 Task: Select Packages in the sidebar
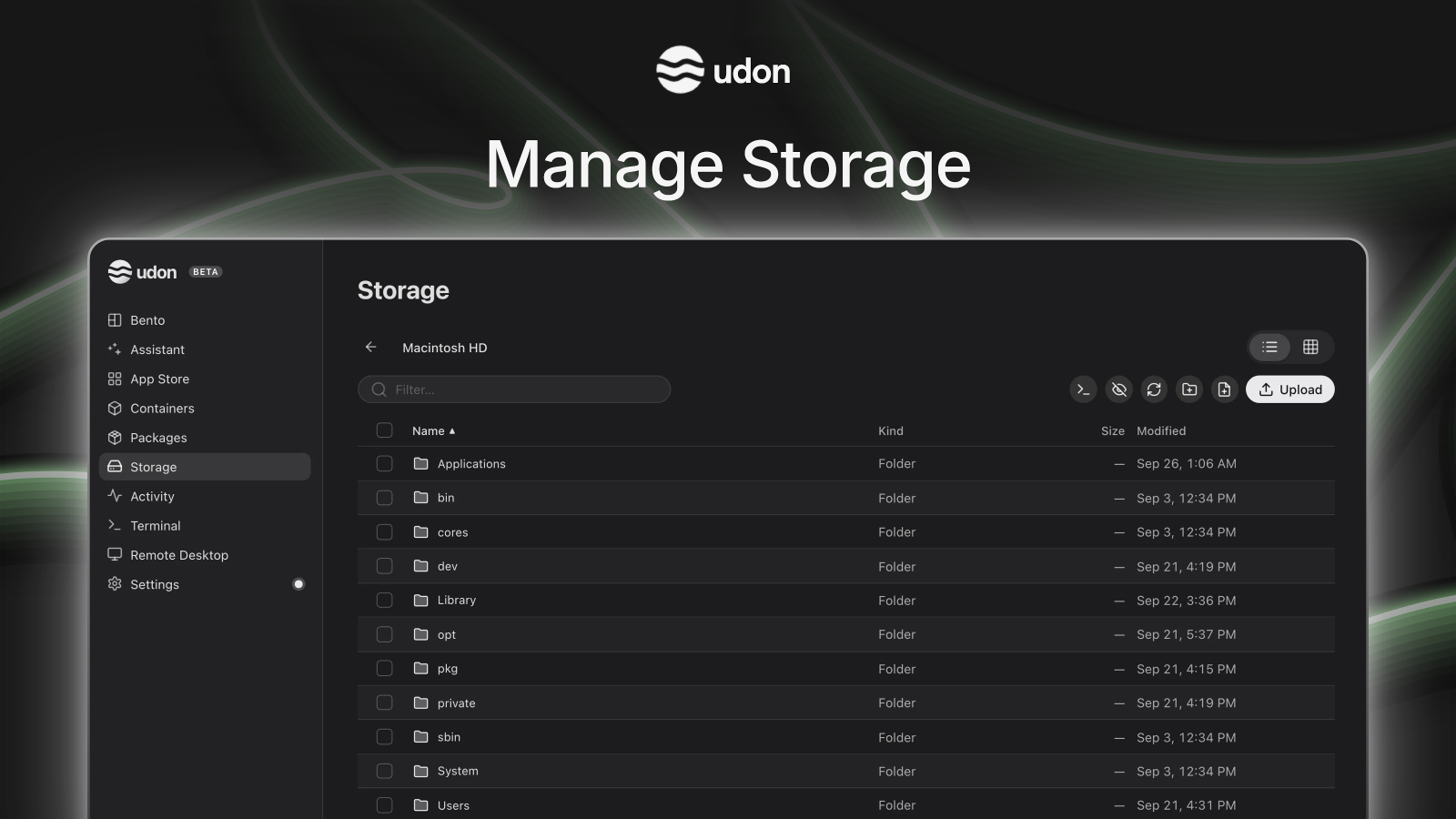point(205,438)
